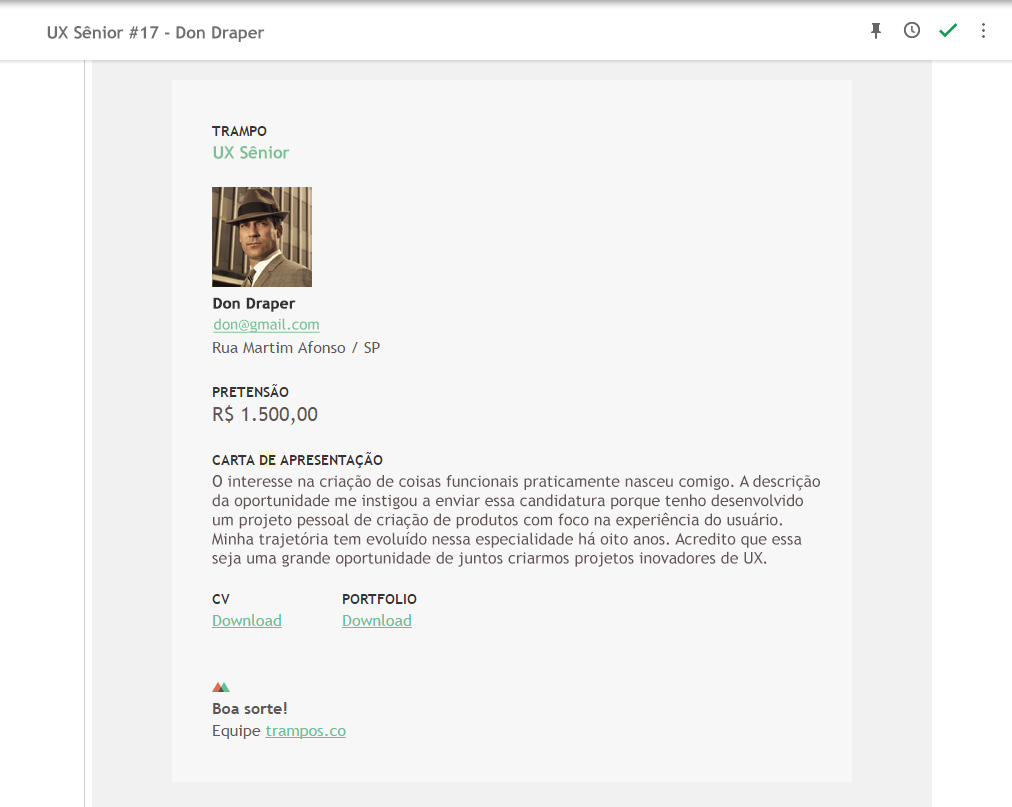Snooze the email using the clock icon

pyautogui.click(x=911, y=30)
